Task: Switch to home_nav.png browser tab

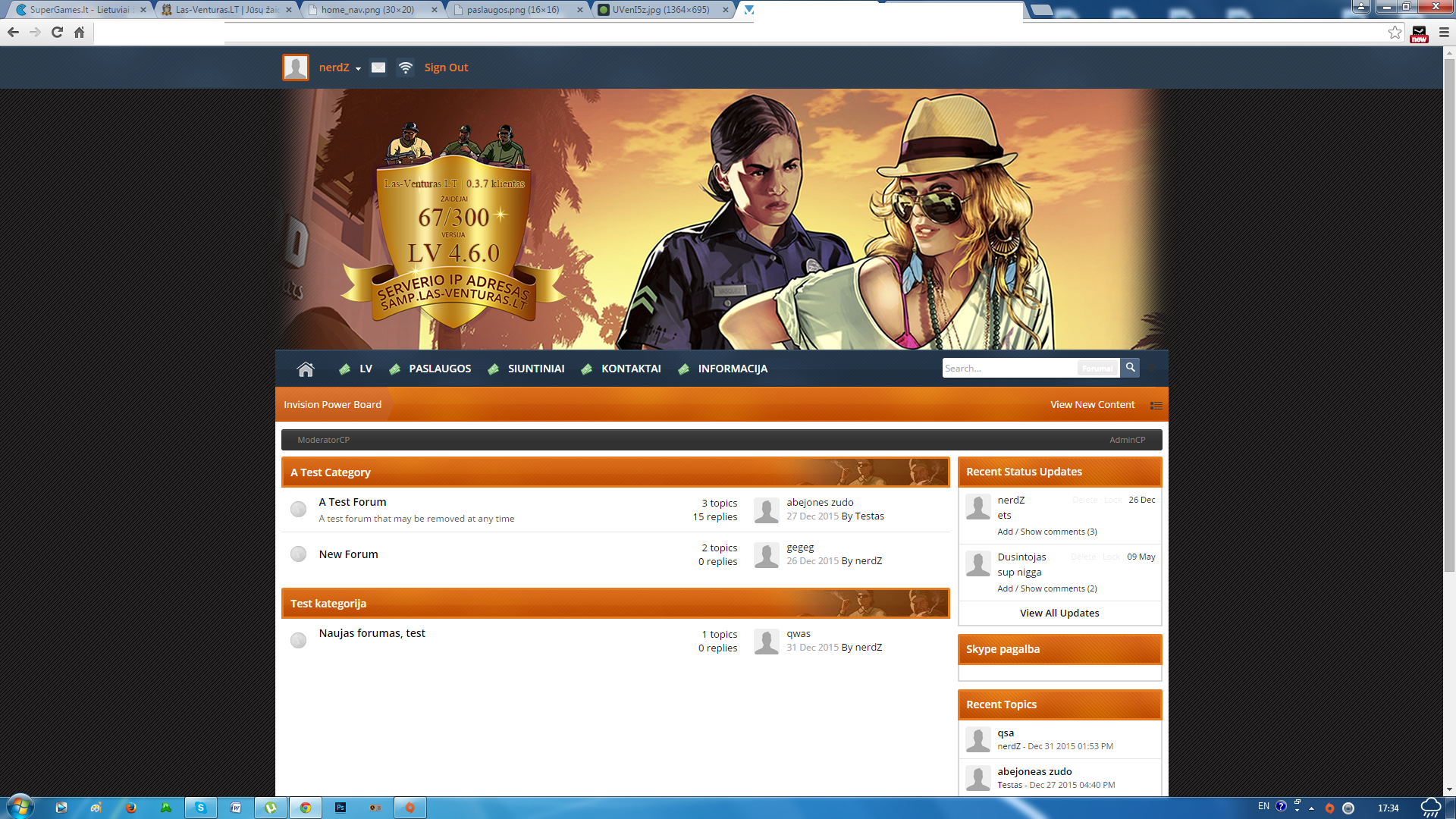Action: click(372, 10)
